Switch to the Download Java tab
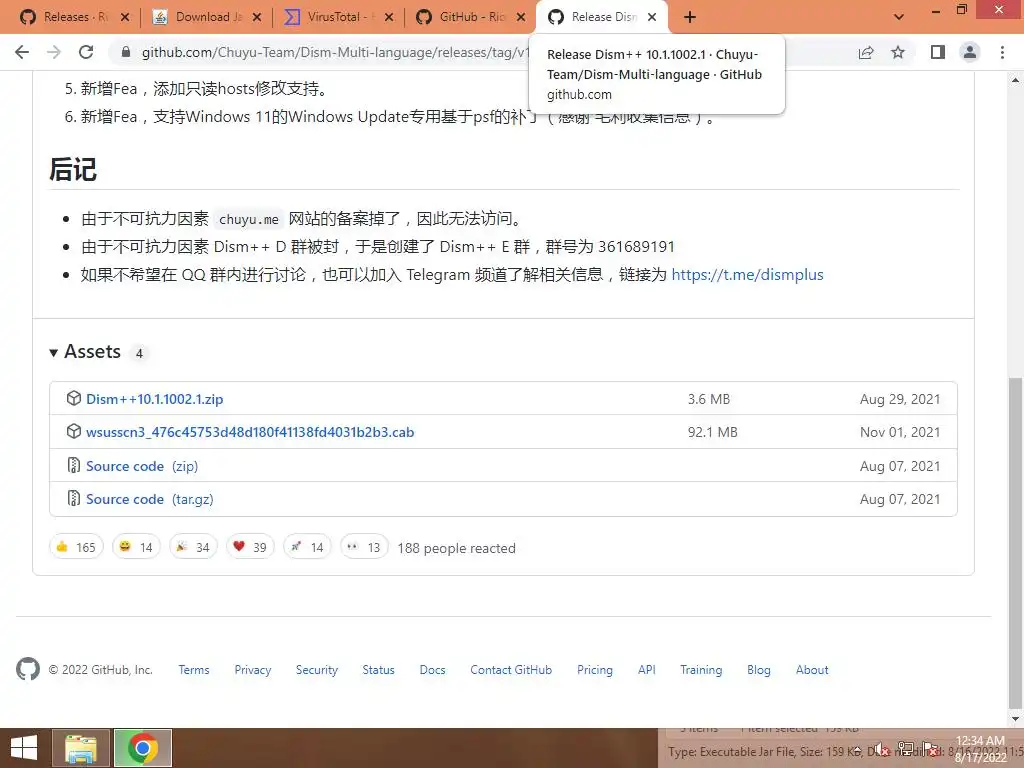Viewport: 1024px width, 768px height. point(204,17)
